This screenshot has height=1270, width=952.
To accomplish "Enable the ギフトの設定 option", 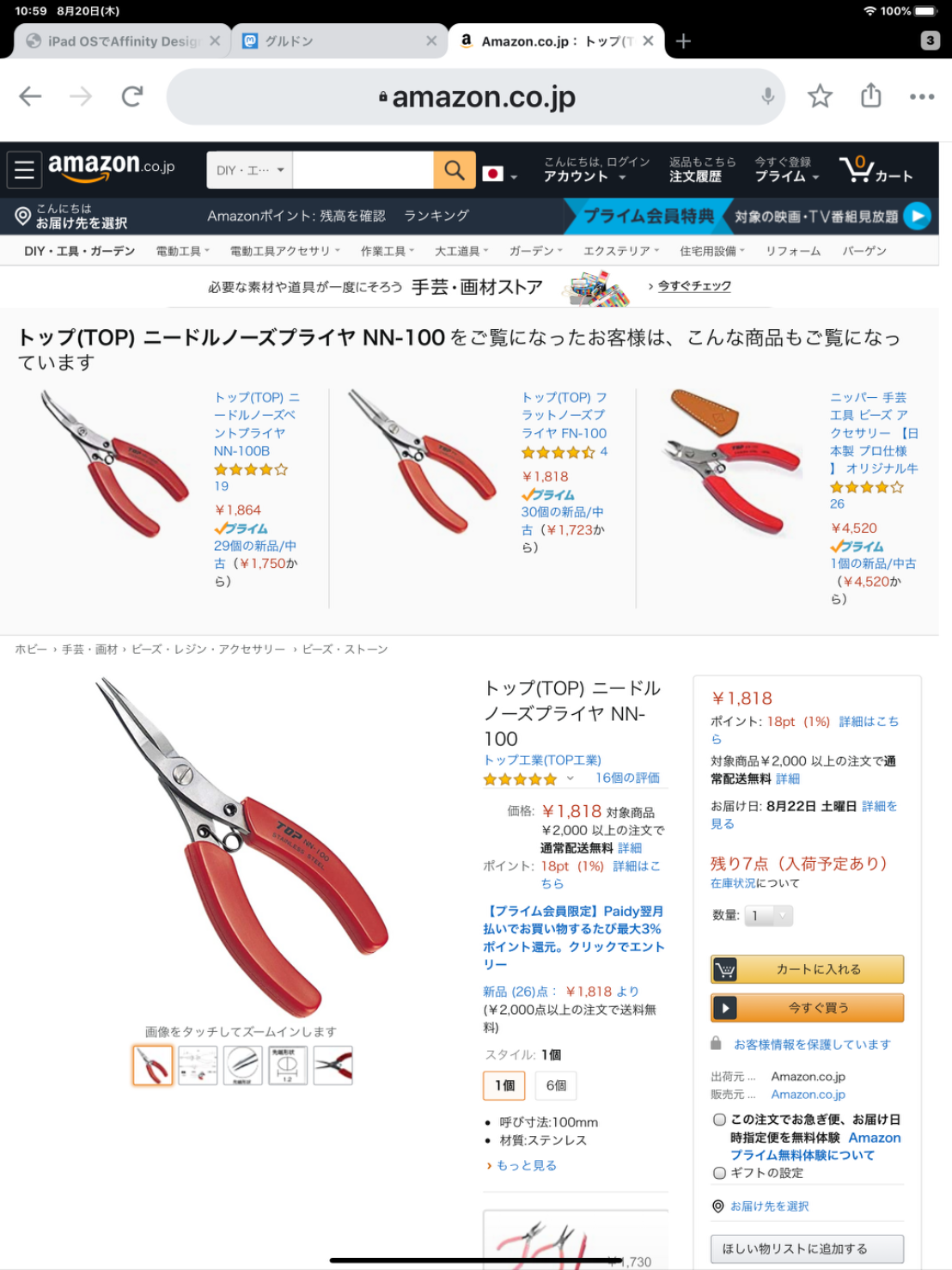I will tap(720, 1173).
